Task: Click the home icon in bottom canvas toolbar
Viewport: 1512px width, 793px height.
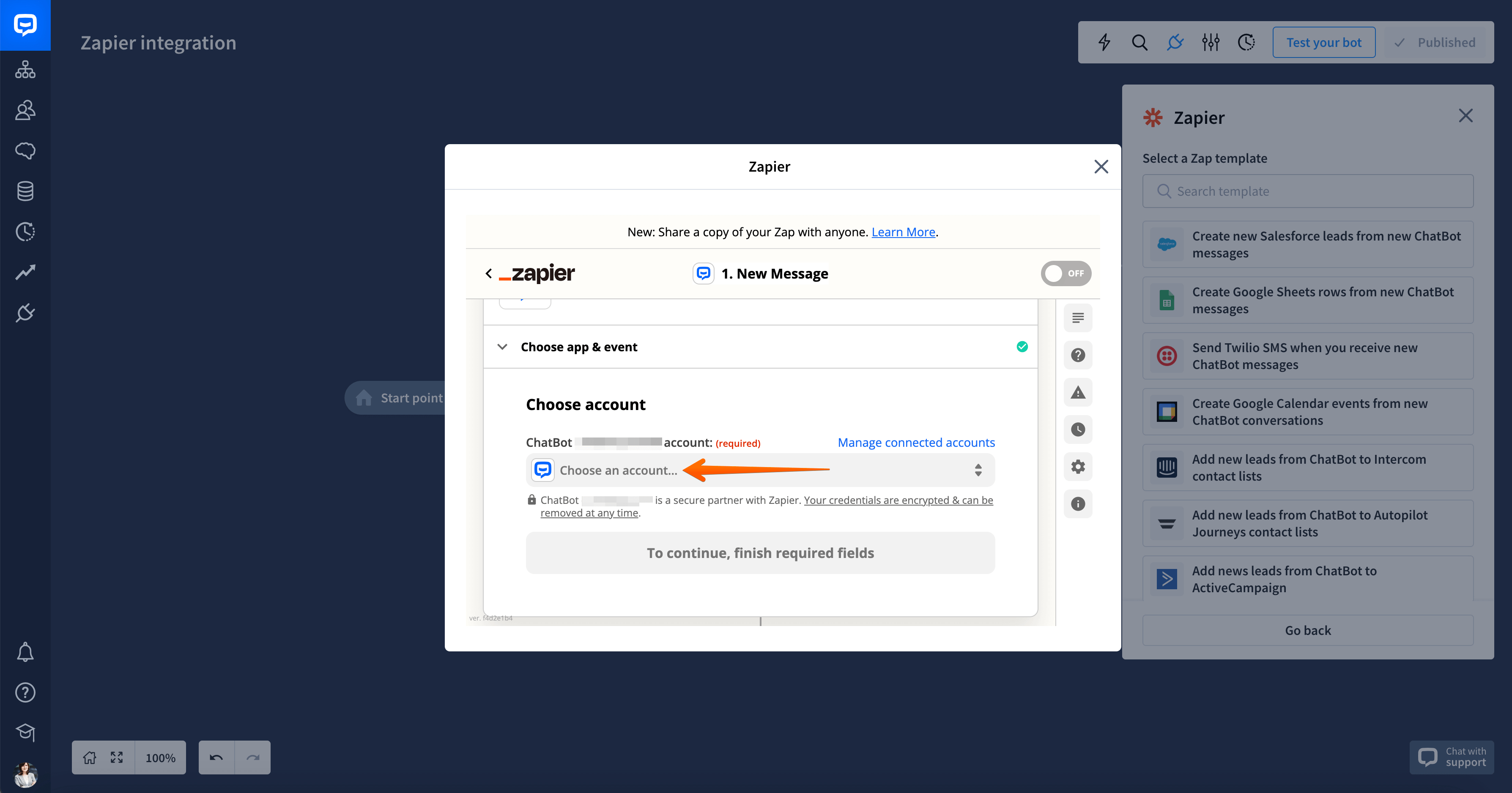Action: [89, 757]
